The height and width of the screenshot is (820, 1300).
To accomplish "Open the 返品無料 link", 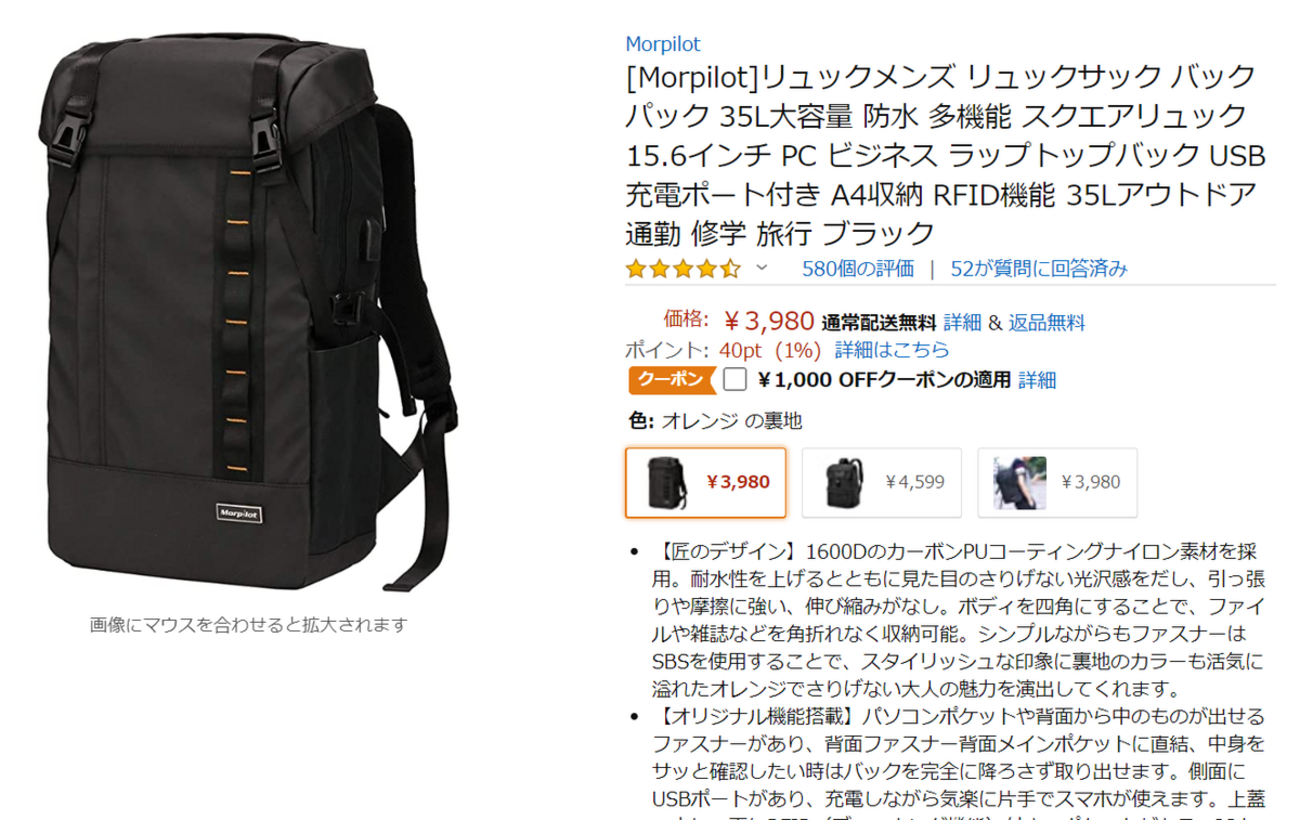I will click(x=1046, y=323).
